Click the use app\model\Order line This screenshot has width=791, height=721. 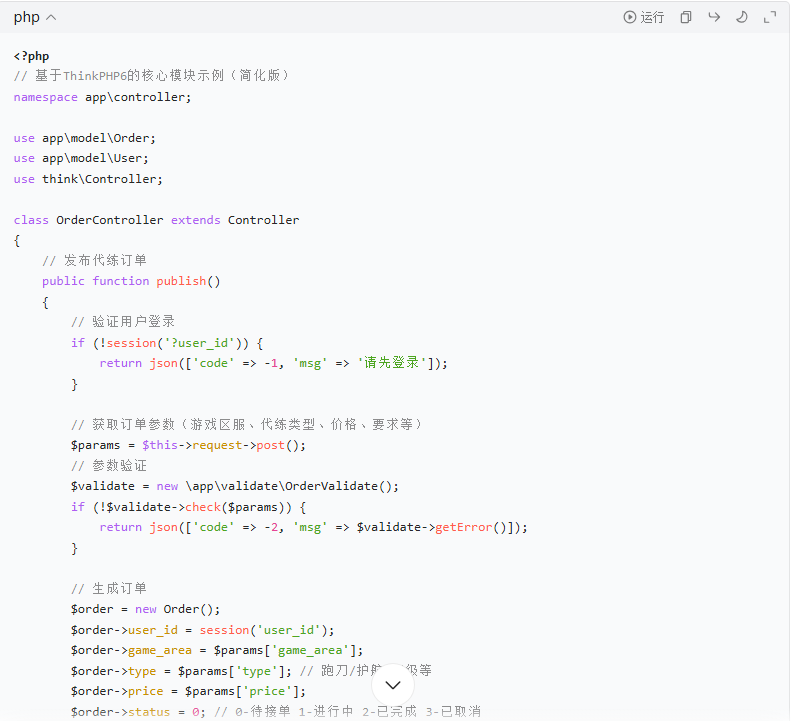tap(85, 138)
